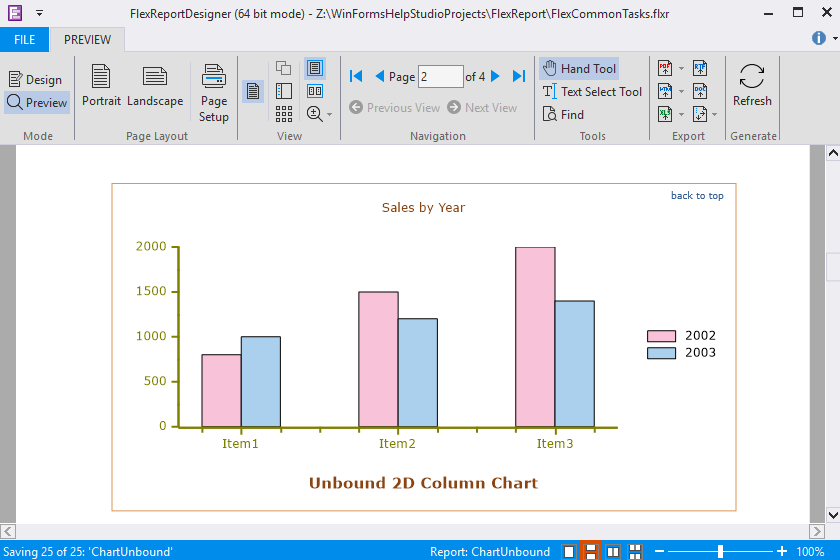Switch to Design mode
The width and height of the screenshot is (840, 560).
[36, 80]
